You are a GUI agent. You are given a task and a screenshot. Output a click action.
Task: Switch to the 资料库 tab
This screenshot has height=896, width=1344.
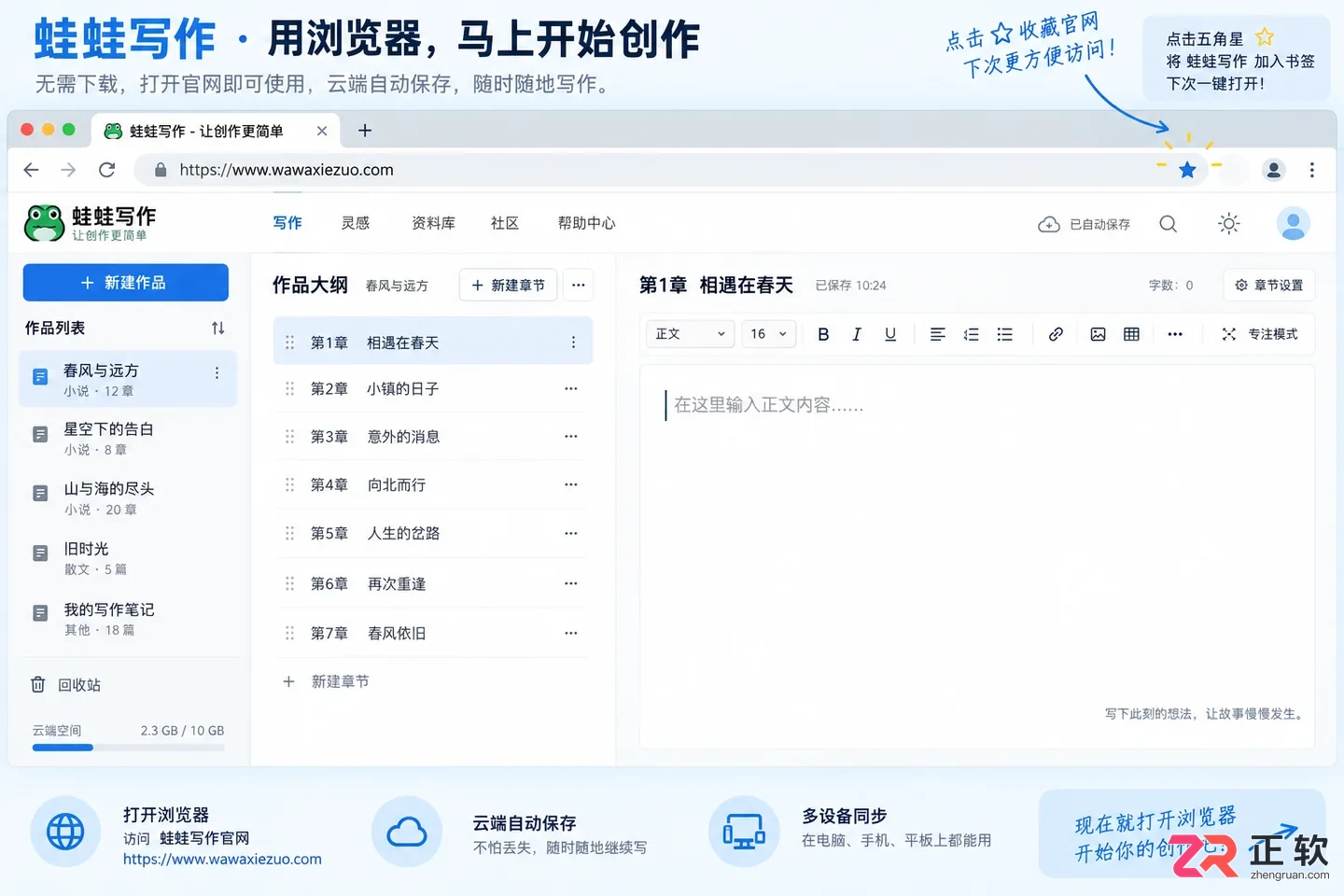click(x=433, y=223)
